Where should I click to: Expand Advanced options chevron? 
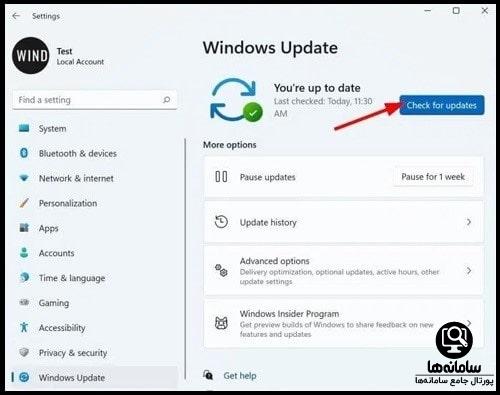coord(469,270)
